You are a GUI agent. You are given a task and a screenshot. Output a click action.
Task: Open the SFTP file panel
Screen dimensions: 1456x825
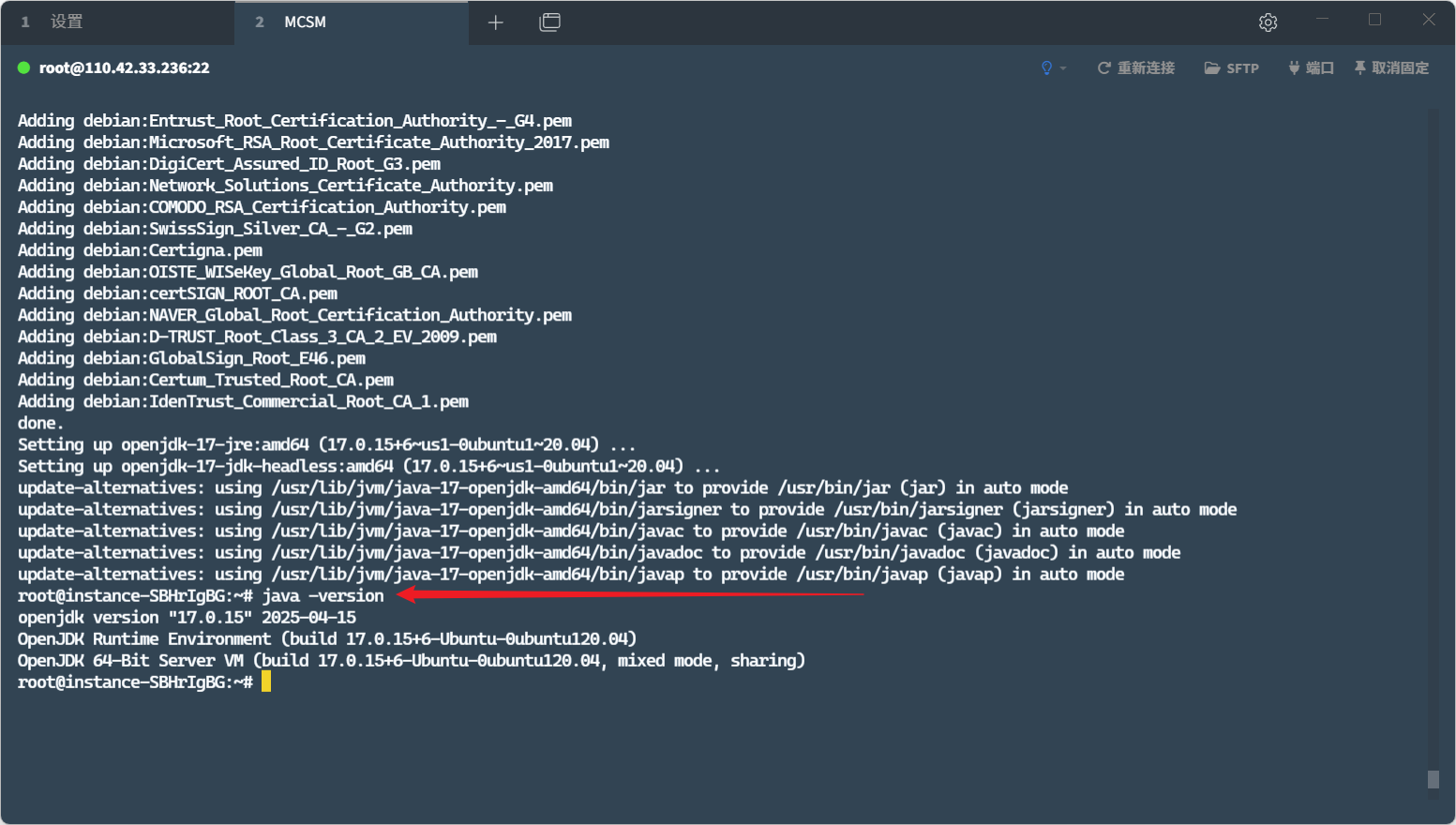click(1231, 67)
